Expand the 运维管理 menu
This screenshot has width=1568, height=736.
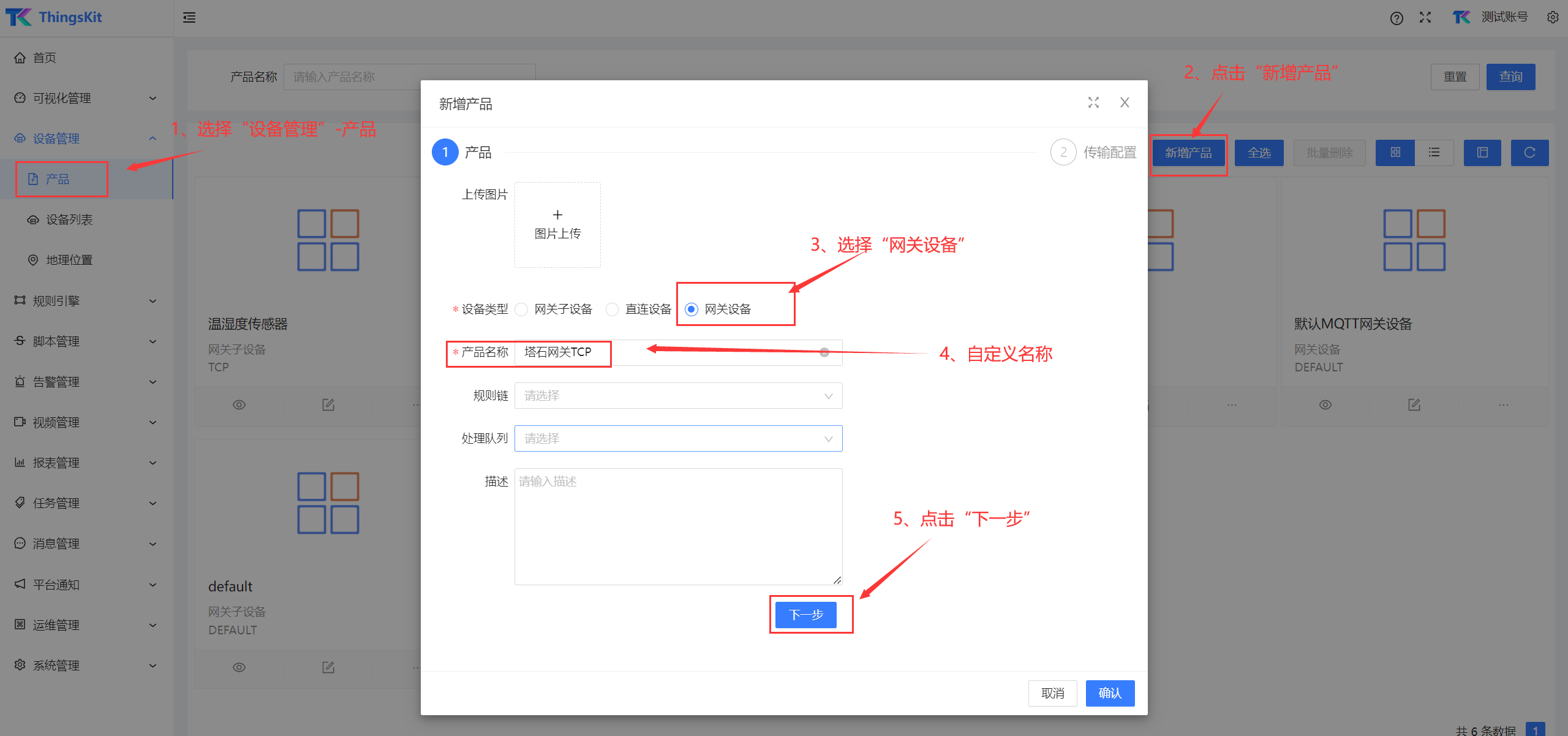[86, 625]
